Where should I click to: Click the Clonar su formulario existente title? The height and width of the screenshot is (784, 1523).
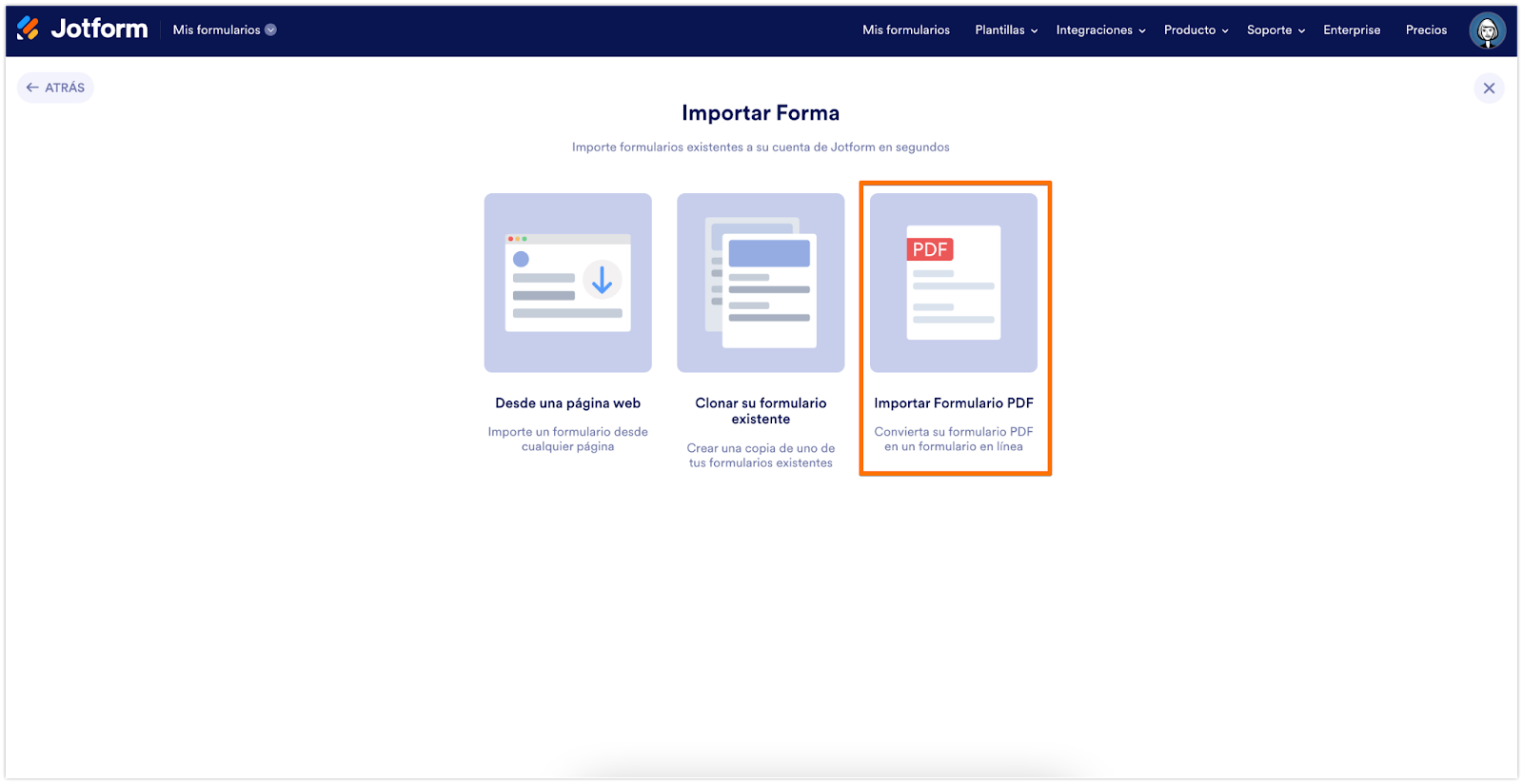point(761,411)
